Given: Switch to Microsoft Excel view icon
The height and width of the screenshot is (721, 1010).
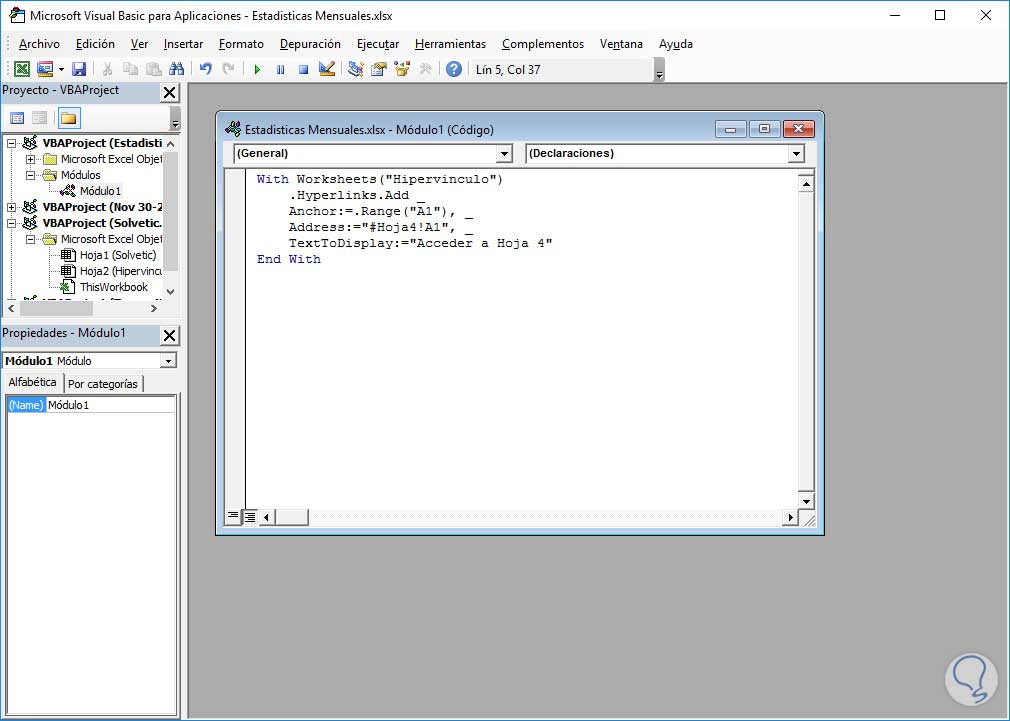Looking at the screenshot, I should [x=21, y=69].
